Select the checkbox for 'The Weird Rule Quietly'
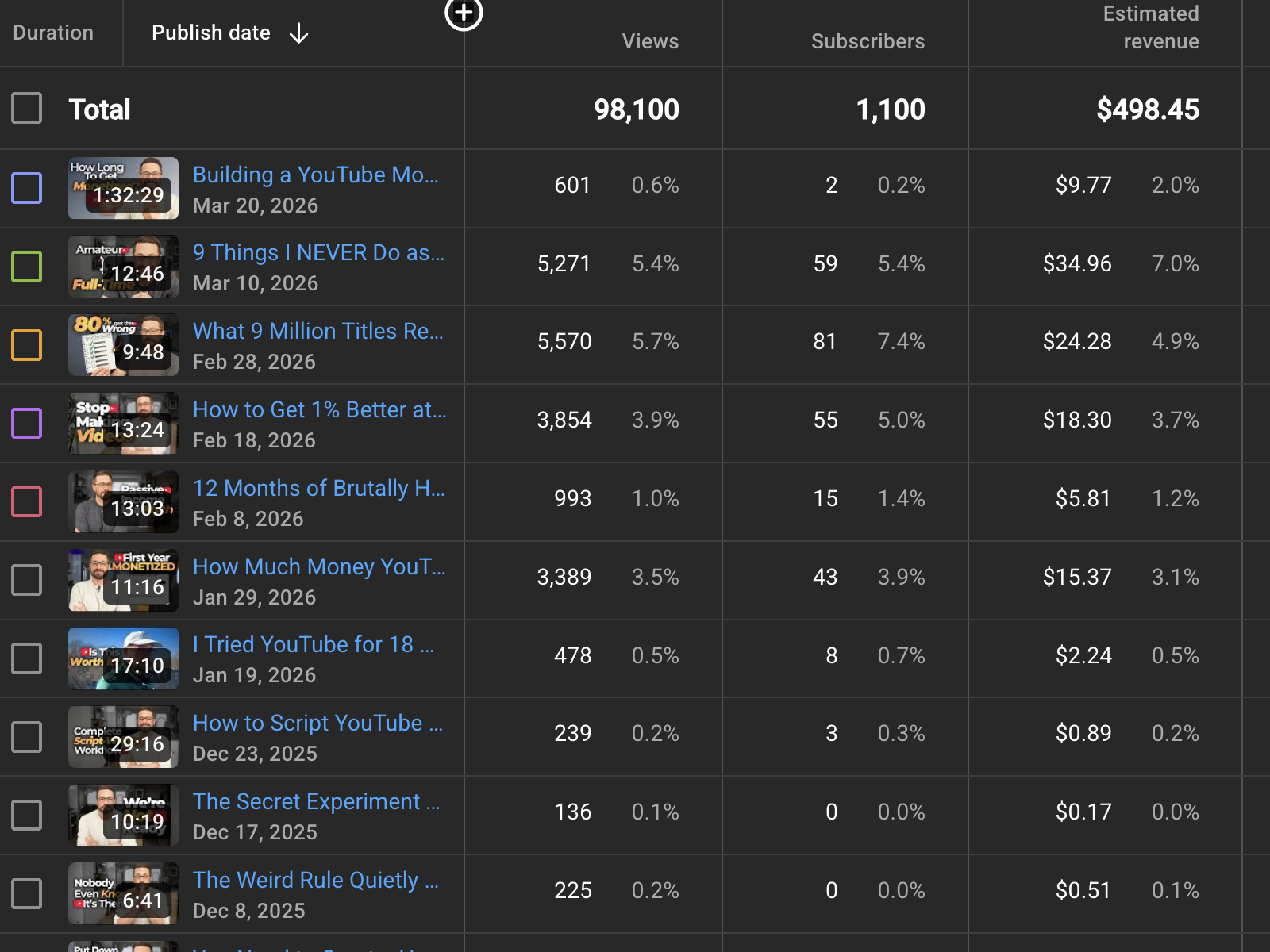 (x=26, y=893)
